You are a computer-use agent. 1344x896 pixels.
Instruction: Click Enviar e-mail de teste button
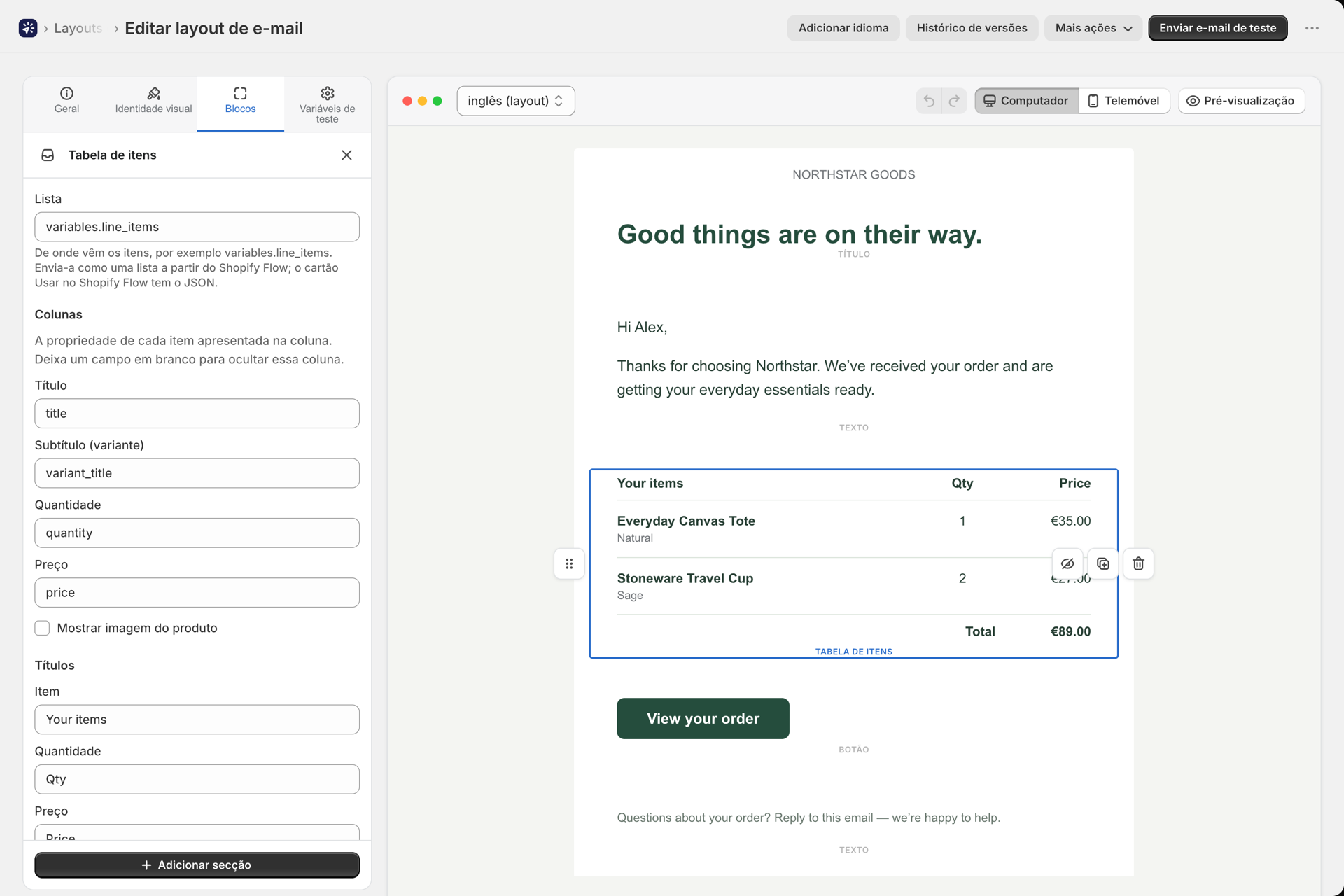[1217, 28]
